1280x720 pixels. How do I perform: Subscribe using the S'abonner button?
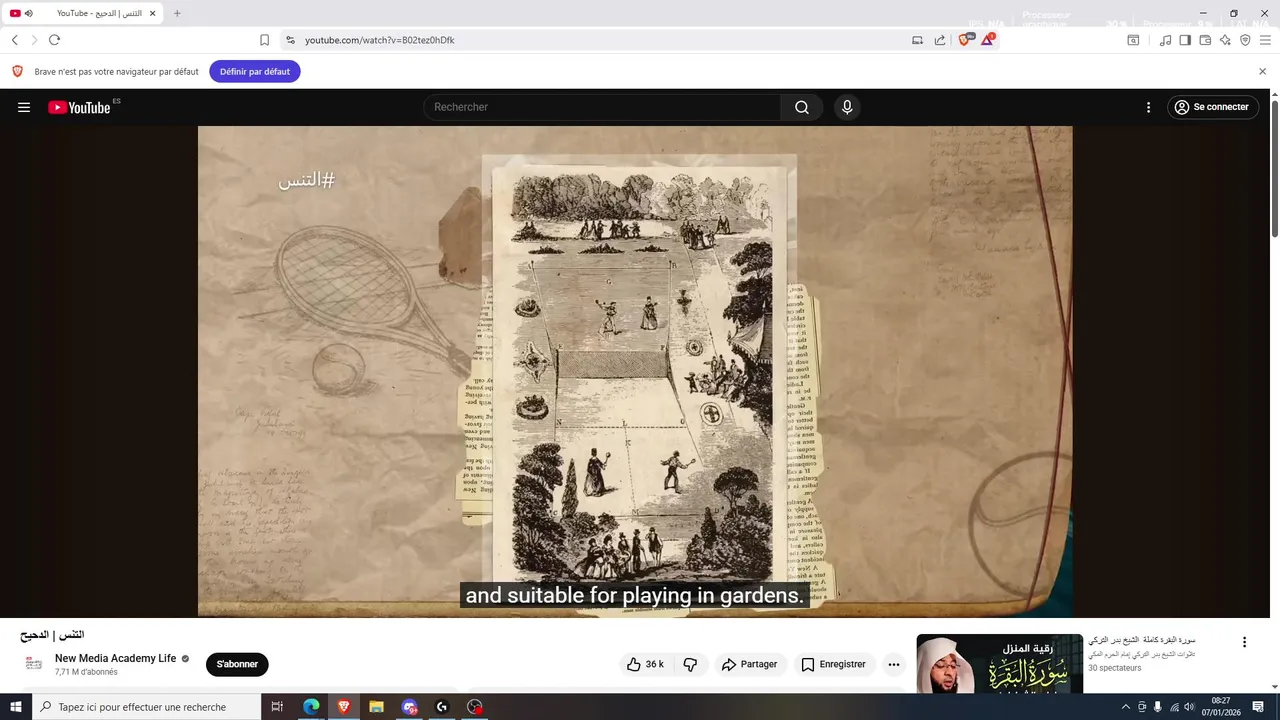click(x=237, y=664)
